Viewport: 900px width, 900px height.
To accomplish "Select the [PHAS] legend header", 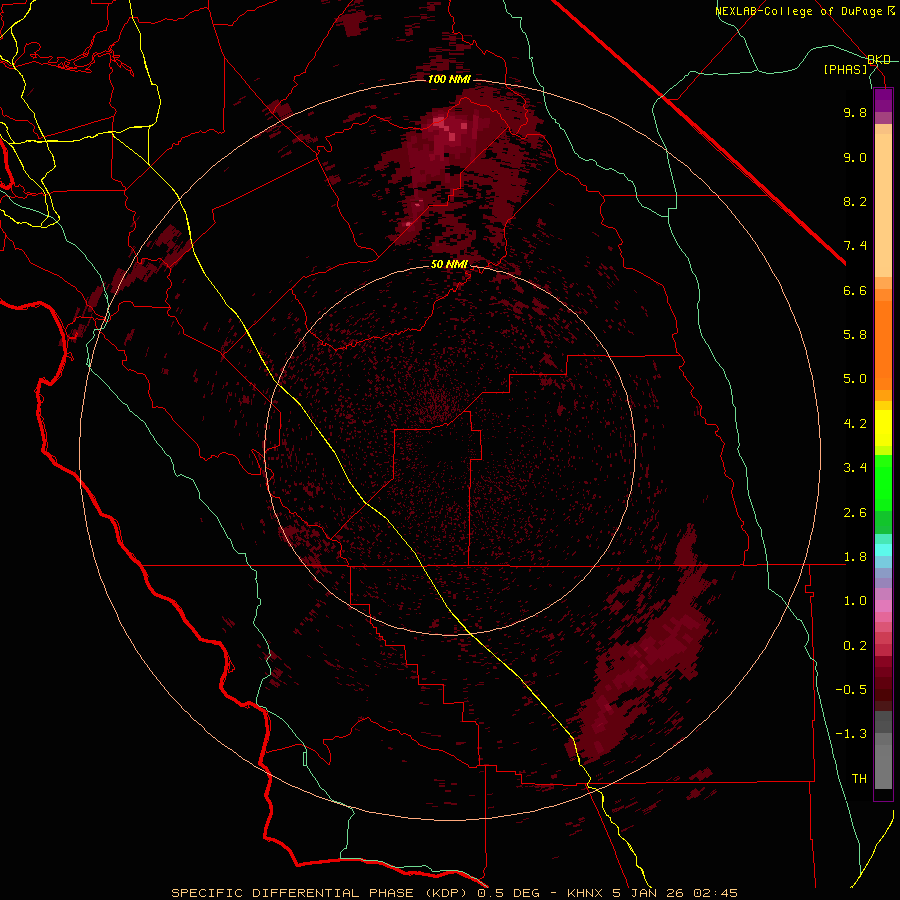I will pyautogui.click(x=846, y=70).
